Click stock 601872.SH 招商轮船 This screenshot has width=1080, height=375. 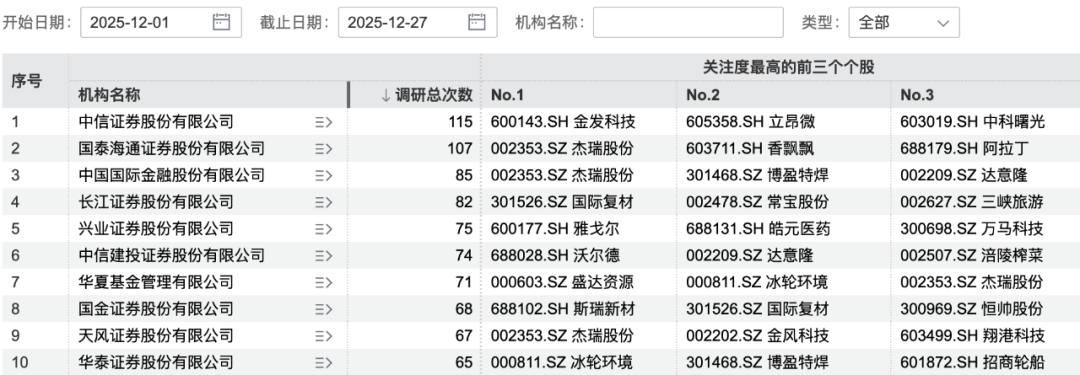coord(973,362)
